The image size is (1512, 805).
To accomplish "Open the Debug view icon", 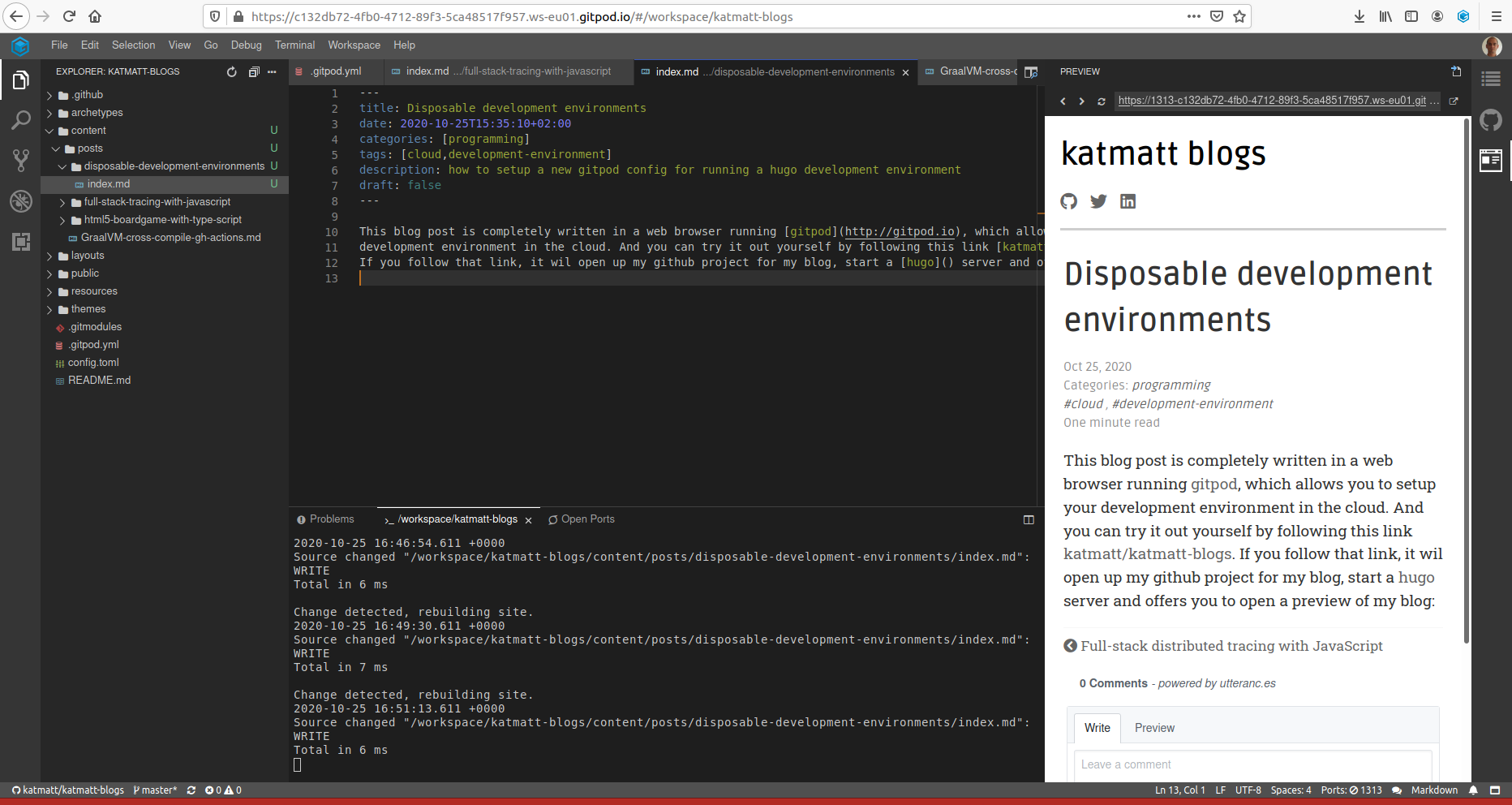I will point(20,200).
